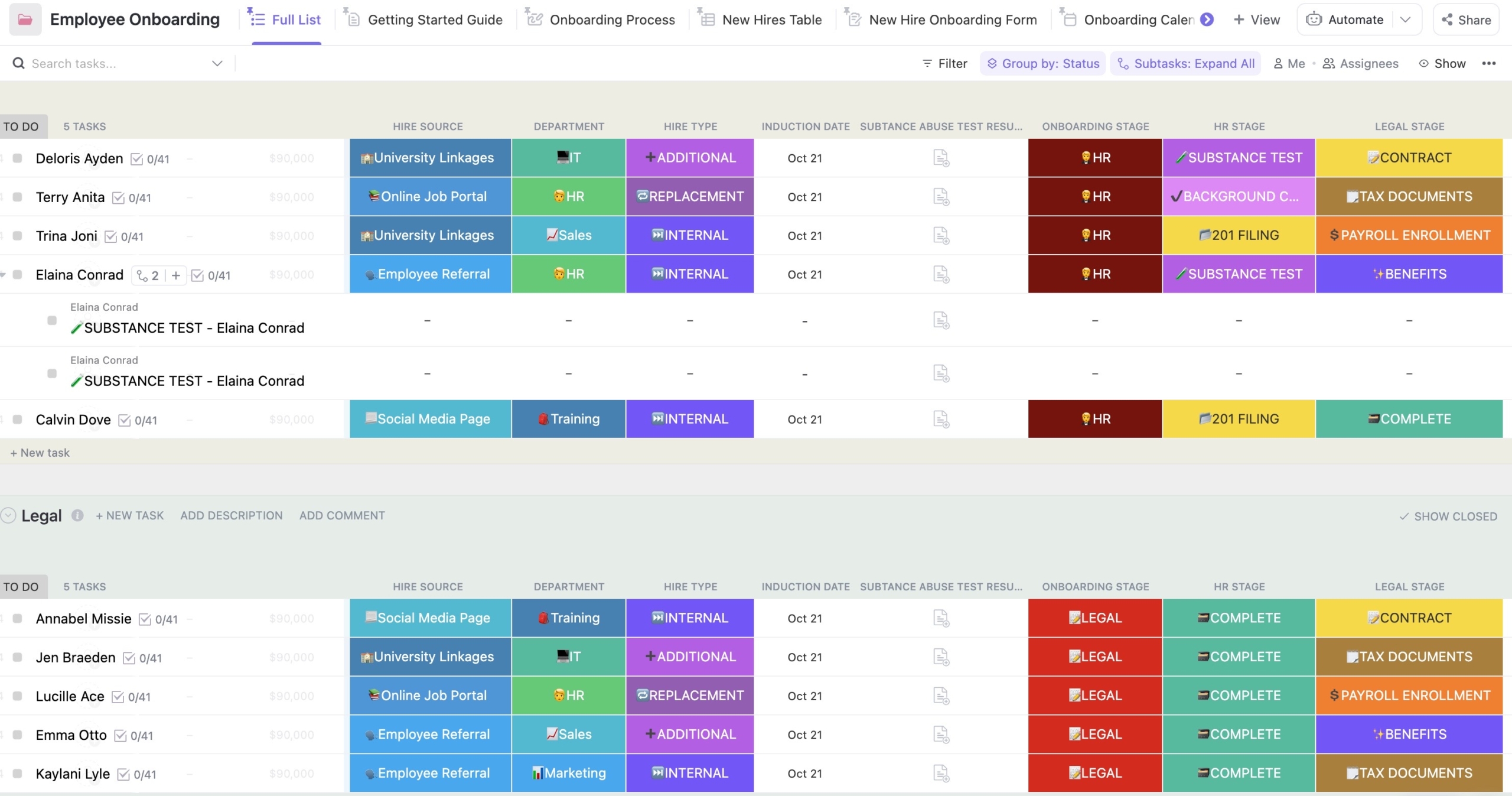Attach substance test result for Deloris Ayden

coord(940,158)
